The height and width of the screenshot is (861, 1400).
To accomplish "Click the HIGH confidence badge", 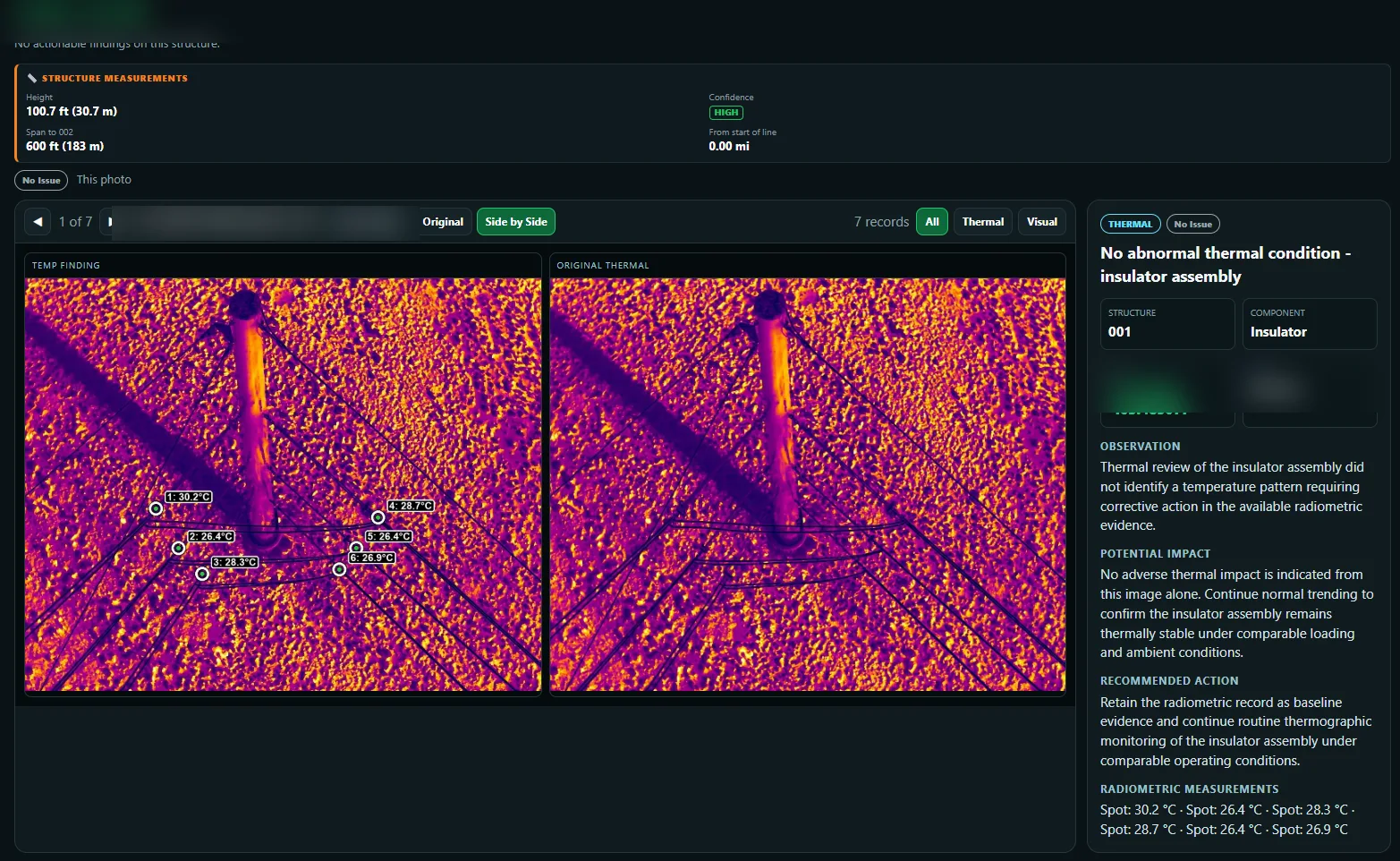I will [x=726, y=113].
